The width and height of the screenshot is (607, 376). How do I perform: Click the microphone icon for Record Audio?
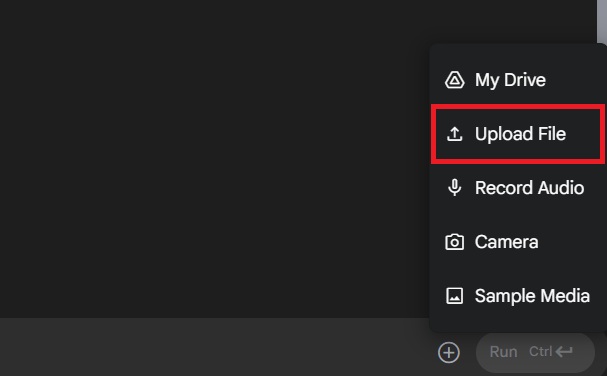[x=454, y=188]
